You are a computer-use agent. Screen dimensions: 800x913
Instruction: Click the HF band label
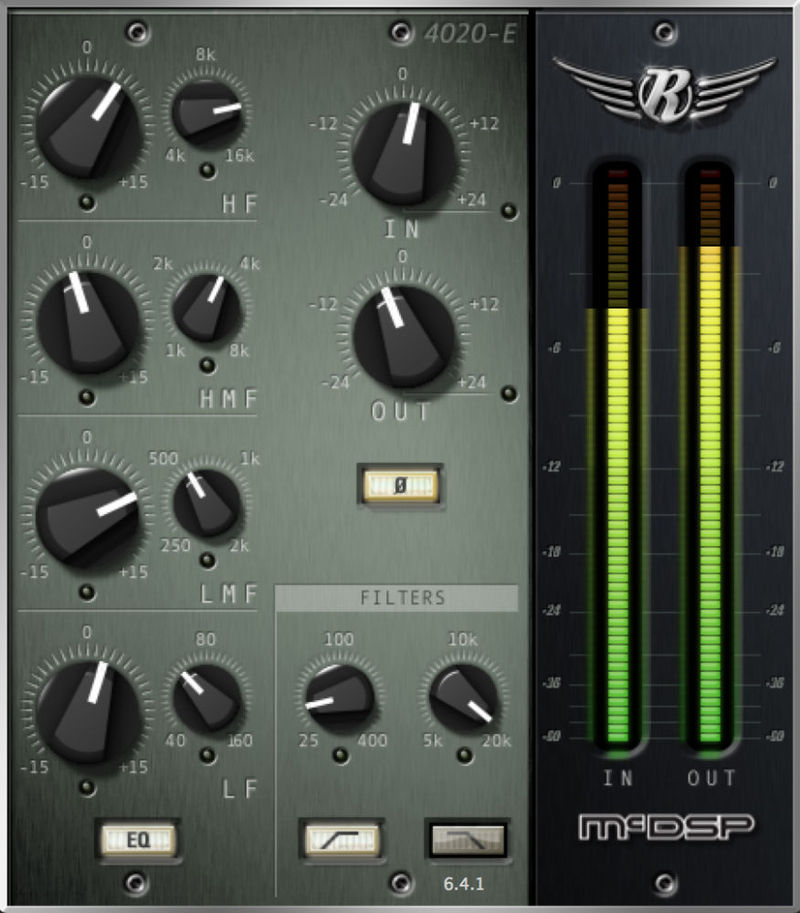pos(239,204)
